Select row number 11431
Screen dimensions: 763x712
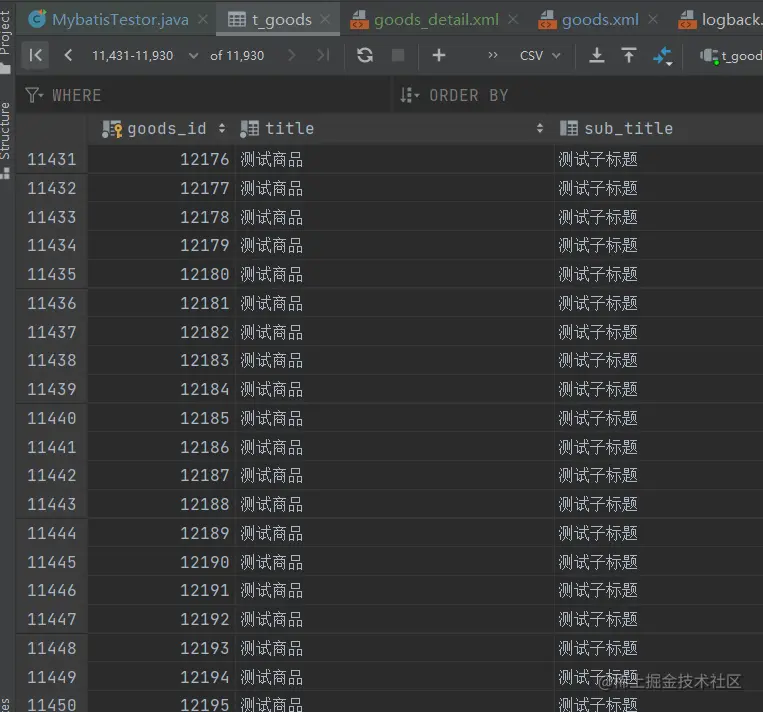coord(52,159)
